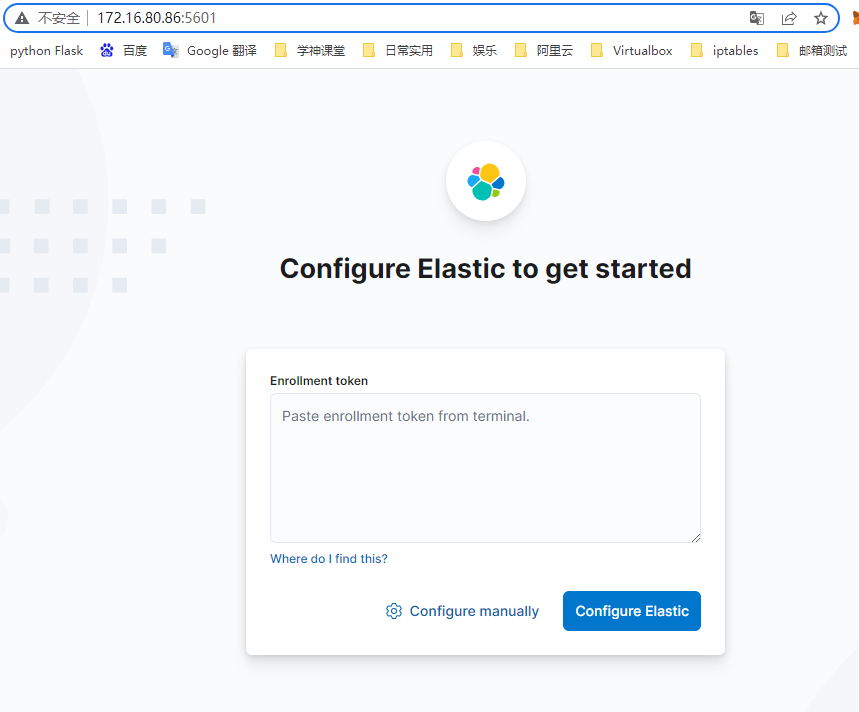Click the Configure Elastic button
859x712 pixels.
pyautogui.click(x=632, y=611)
